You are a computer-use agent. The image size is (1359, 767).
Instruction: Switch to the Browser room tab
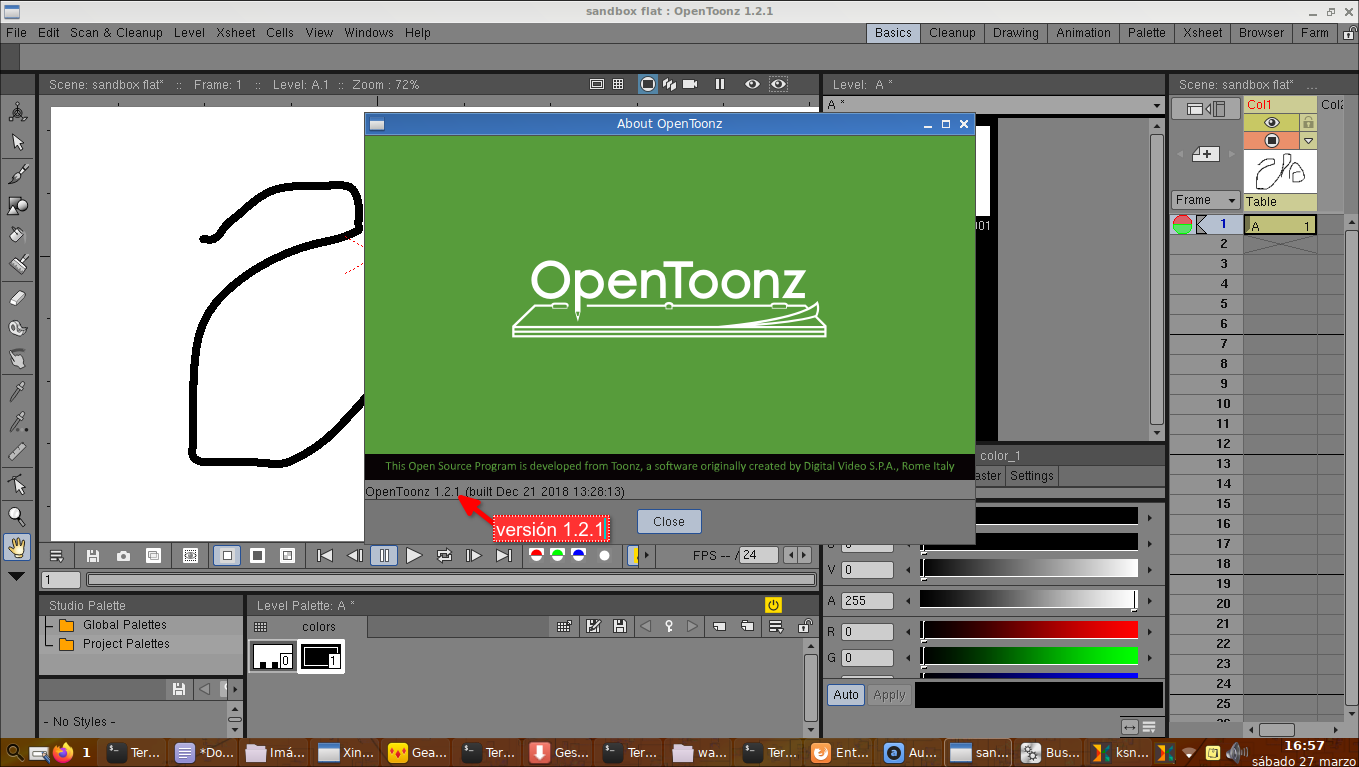(x=1261, y=32)
